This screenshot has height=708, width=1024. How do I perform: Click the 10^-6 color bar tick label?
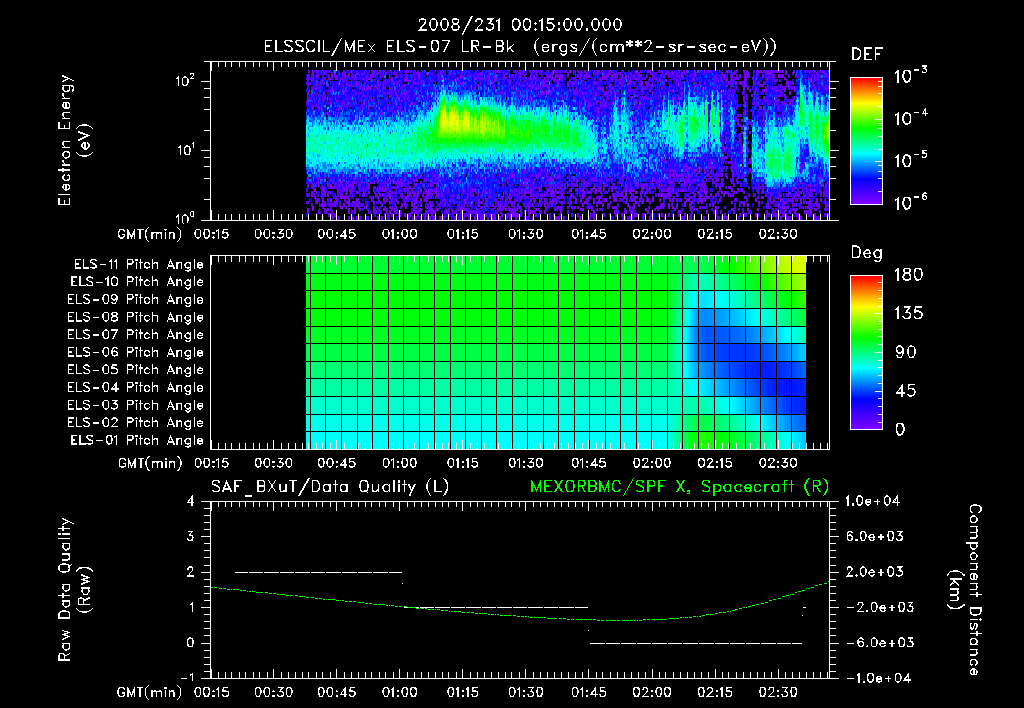tap(910, 203)
